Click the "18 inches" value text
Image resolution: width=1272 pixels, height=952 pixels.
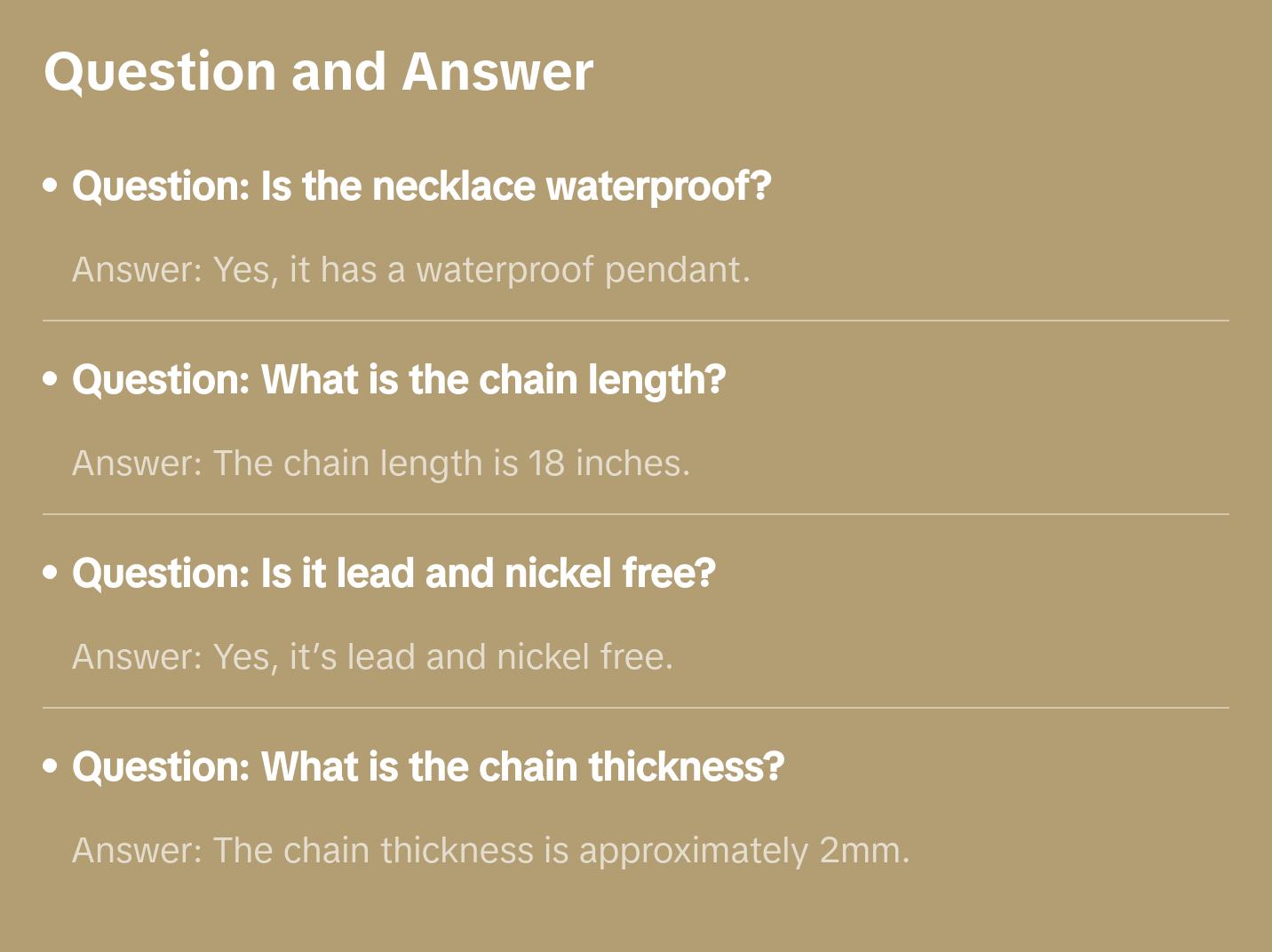click(608, 464)
